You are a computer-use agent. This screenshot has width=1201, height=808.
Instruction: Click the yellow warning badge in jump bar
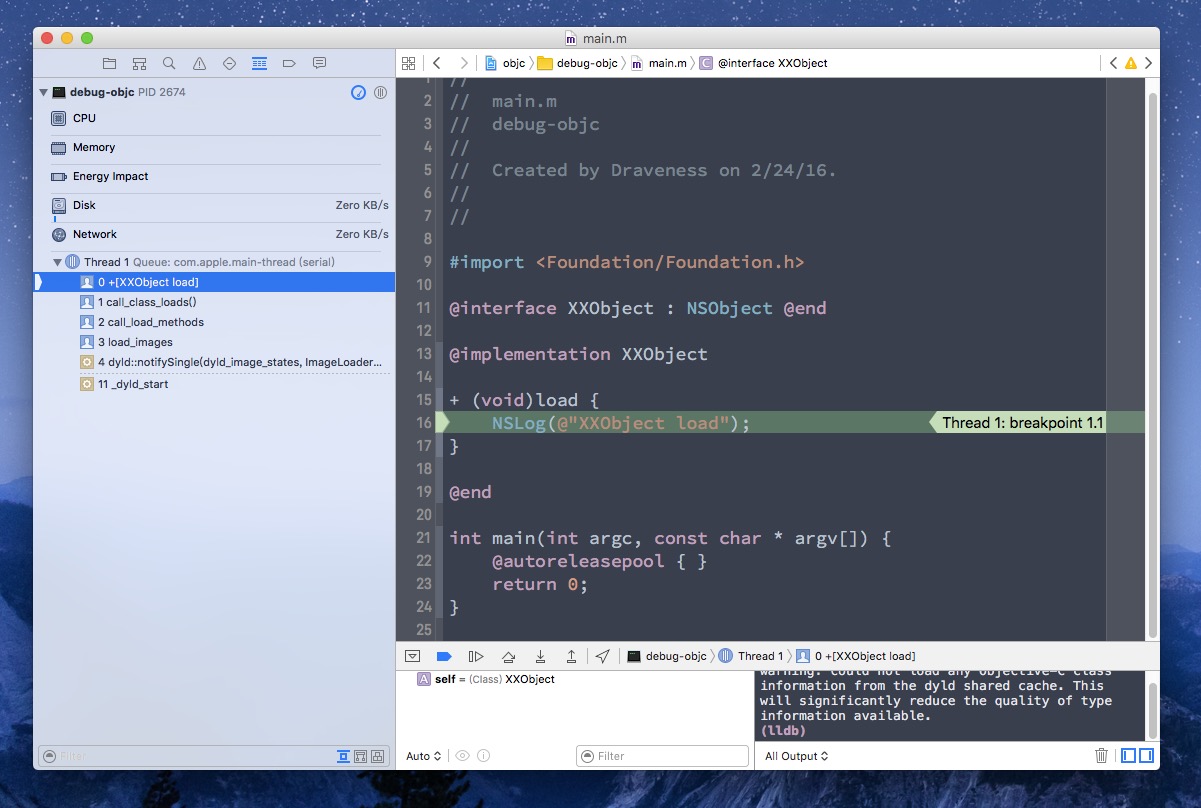[x=1129, y=62]
